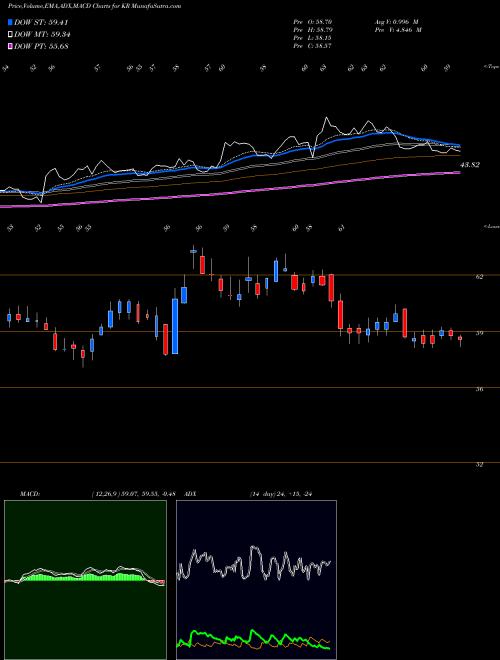
Task: Click the blue DOW ST legend swatch
Action: click(x=10, y=22)
